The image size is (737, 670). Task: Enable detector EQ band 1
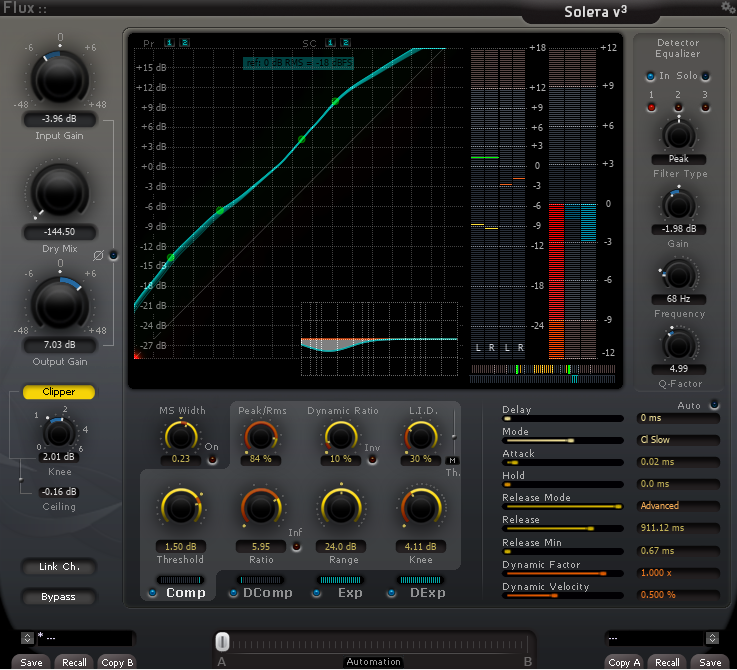pos(651,108)
